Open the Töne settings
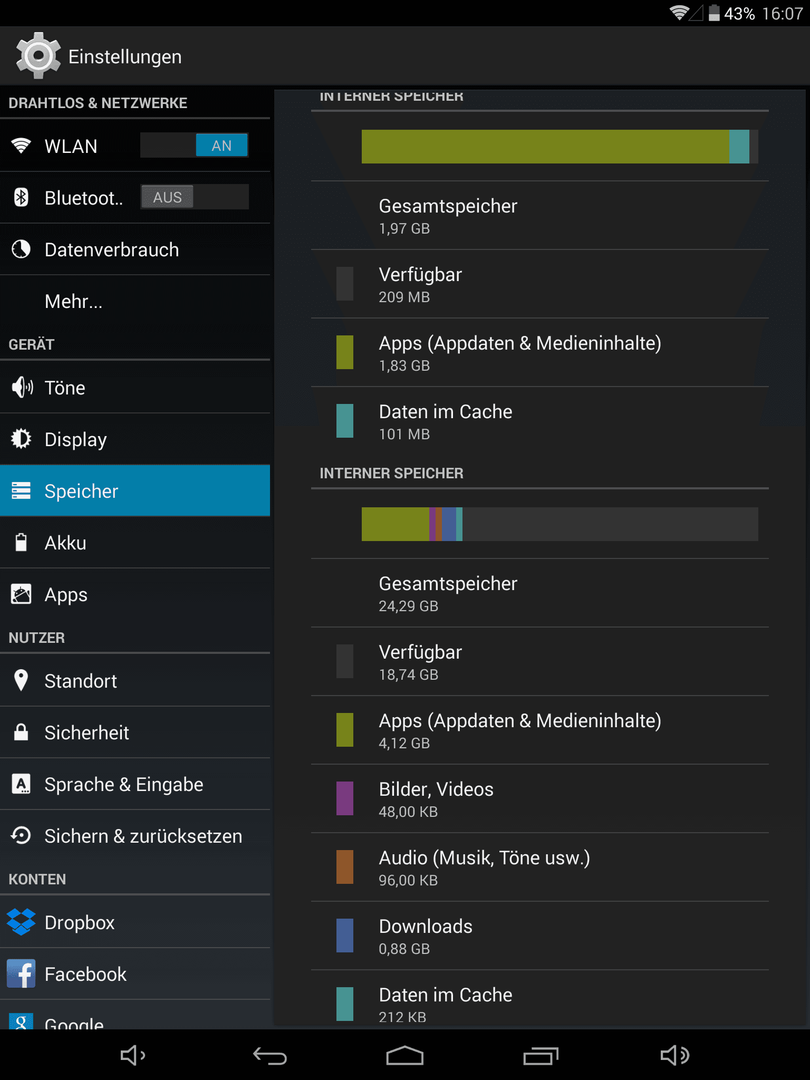The width and height of the screenshot is (810, 1080). (135, 387)
